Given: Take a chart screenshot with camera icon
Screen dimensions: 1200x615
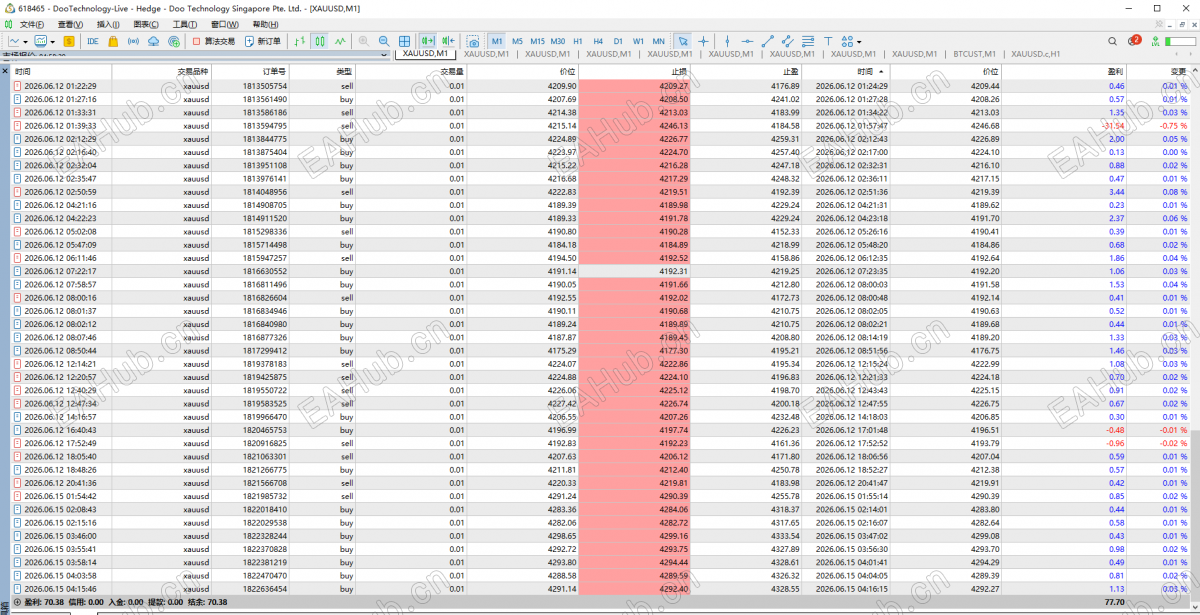Looking at the screenshot, I should pos(473,41).
